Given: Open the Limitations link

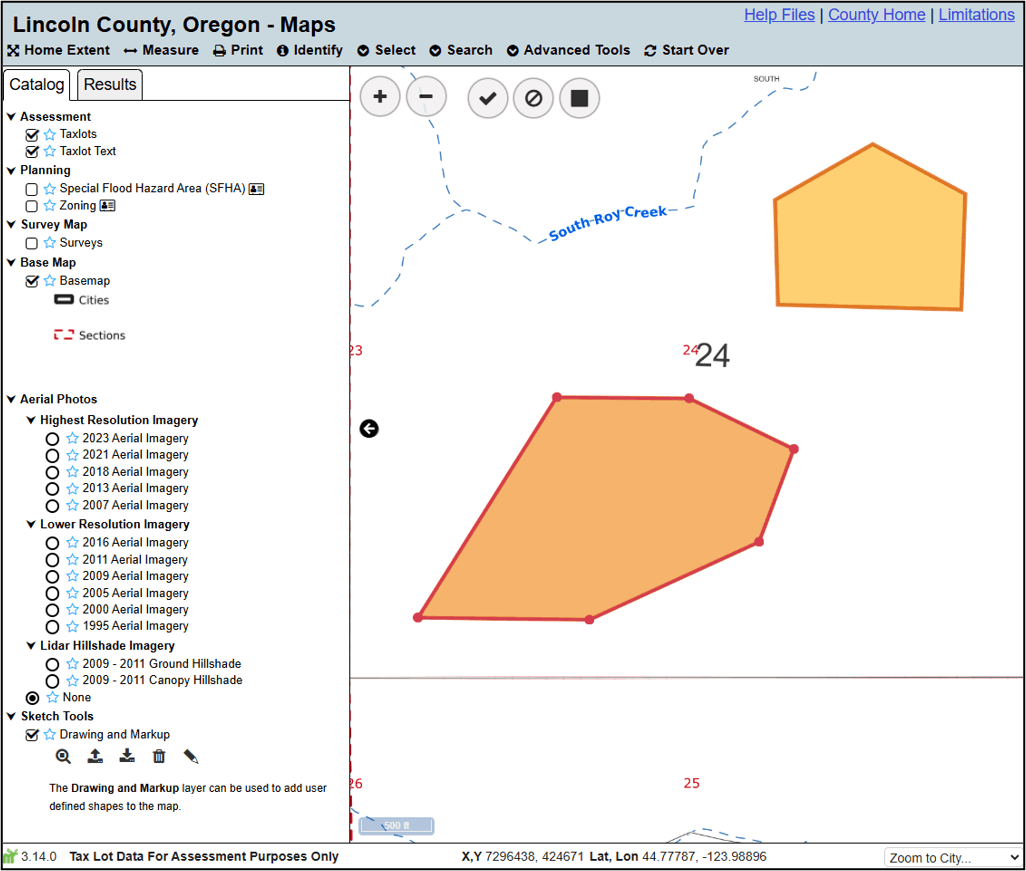Looking at the screenshot, I should click(x=977, y=15).
